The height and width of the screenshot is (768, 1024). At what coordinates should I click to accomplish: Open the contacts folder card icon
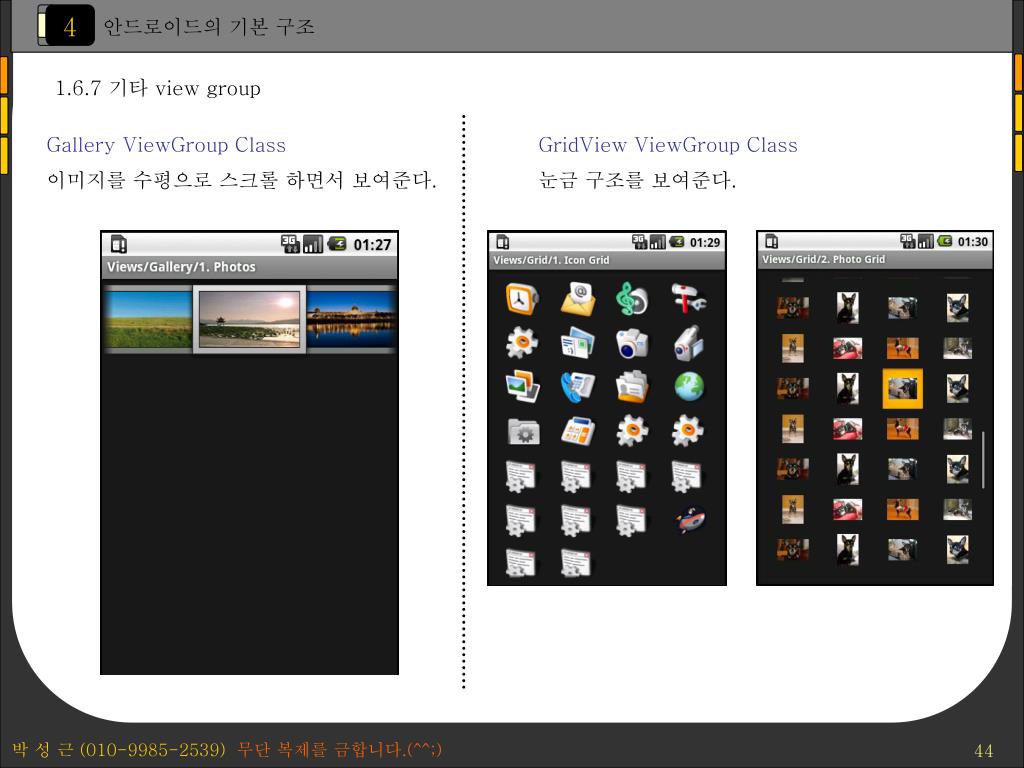[632, 387]
